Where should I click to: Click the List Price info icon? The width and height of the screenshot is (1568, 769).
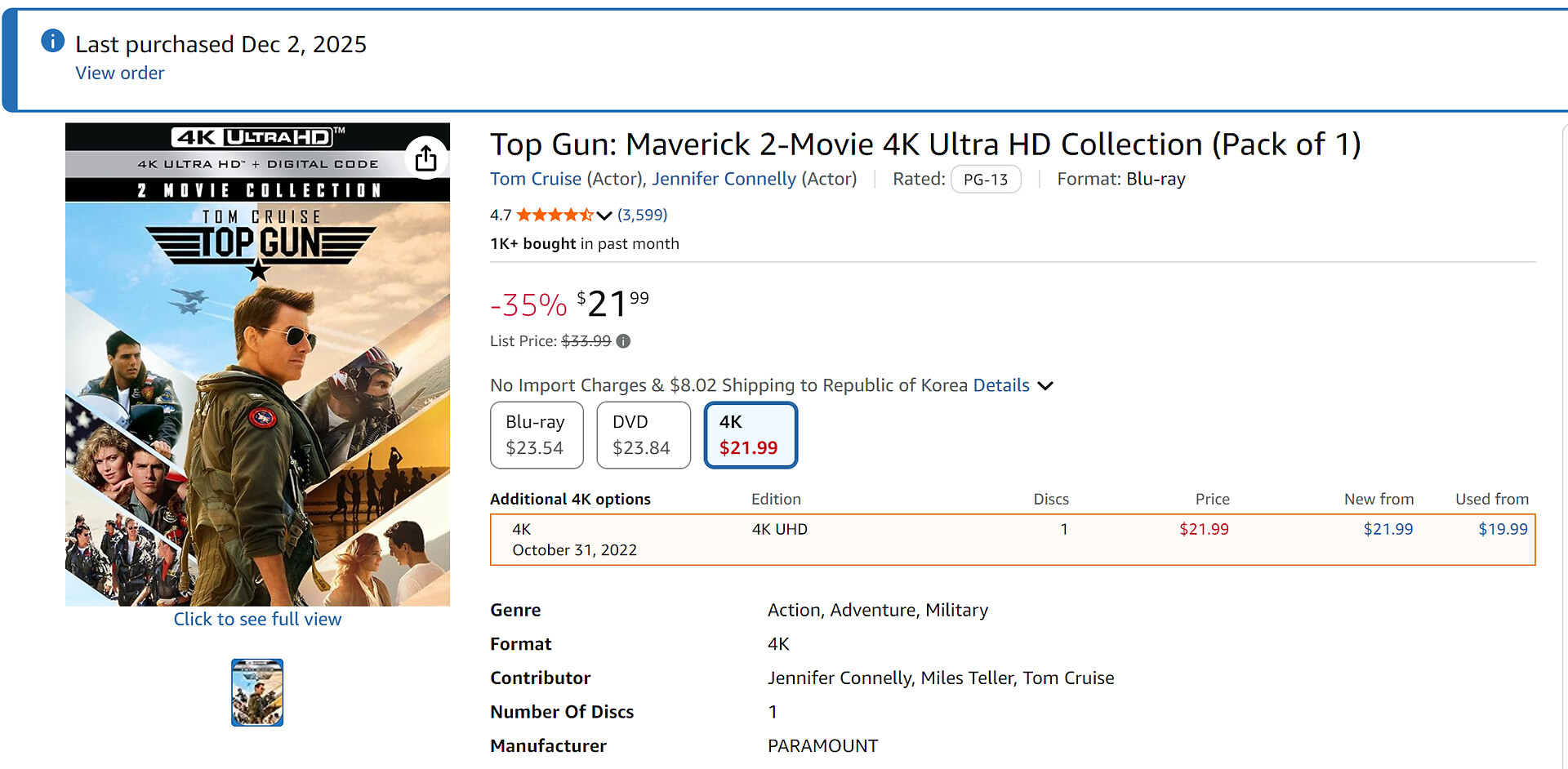pos(623,341)
